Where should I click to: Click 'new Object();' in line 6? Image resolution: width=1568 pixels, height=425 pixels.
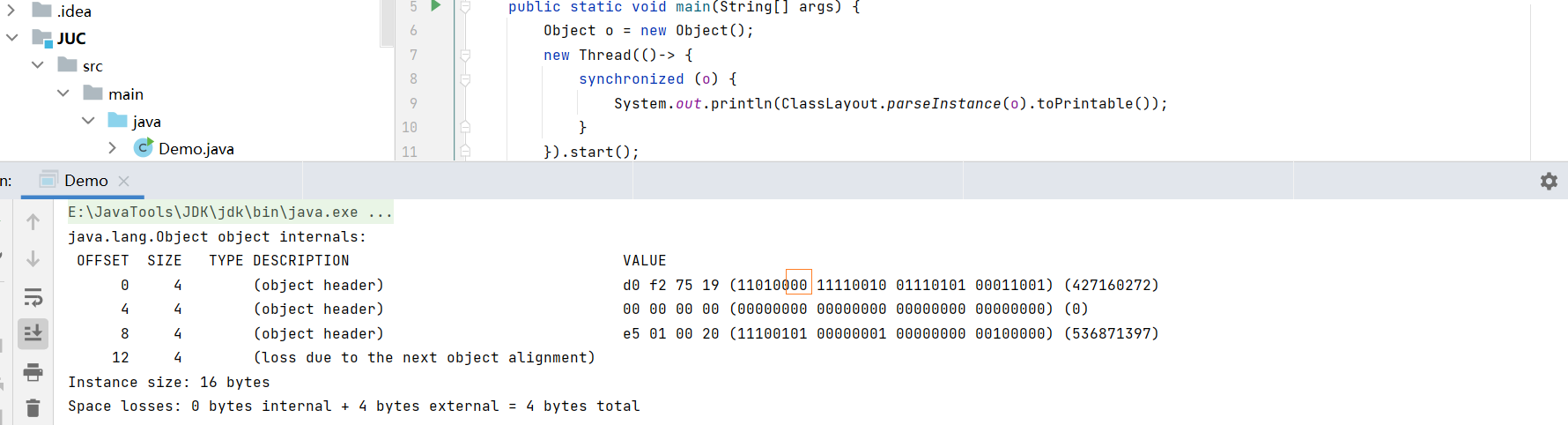pos(697,31)
